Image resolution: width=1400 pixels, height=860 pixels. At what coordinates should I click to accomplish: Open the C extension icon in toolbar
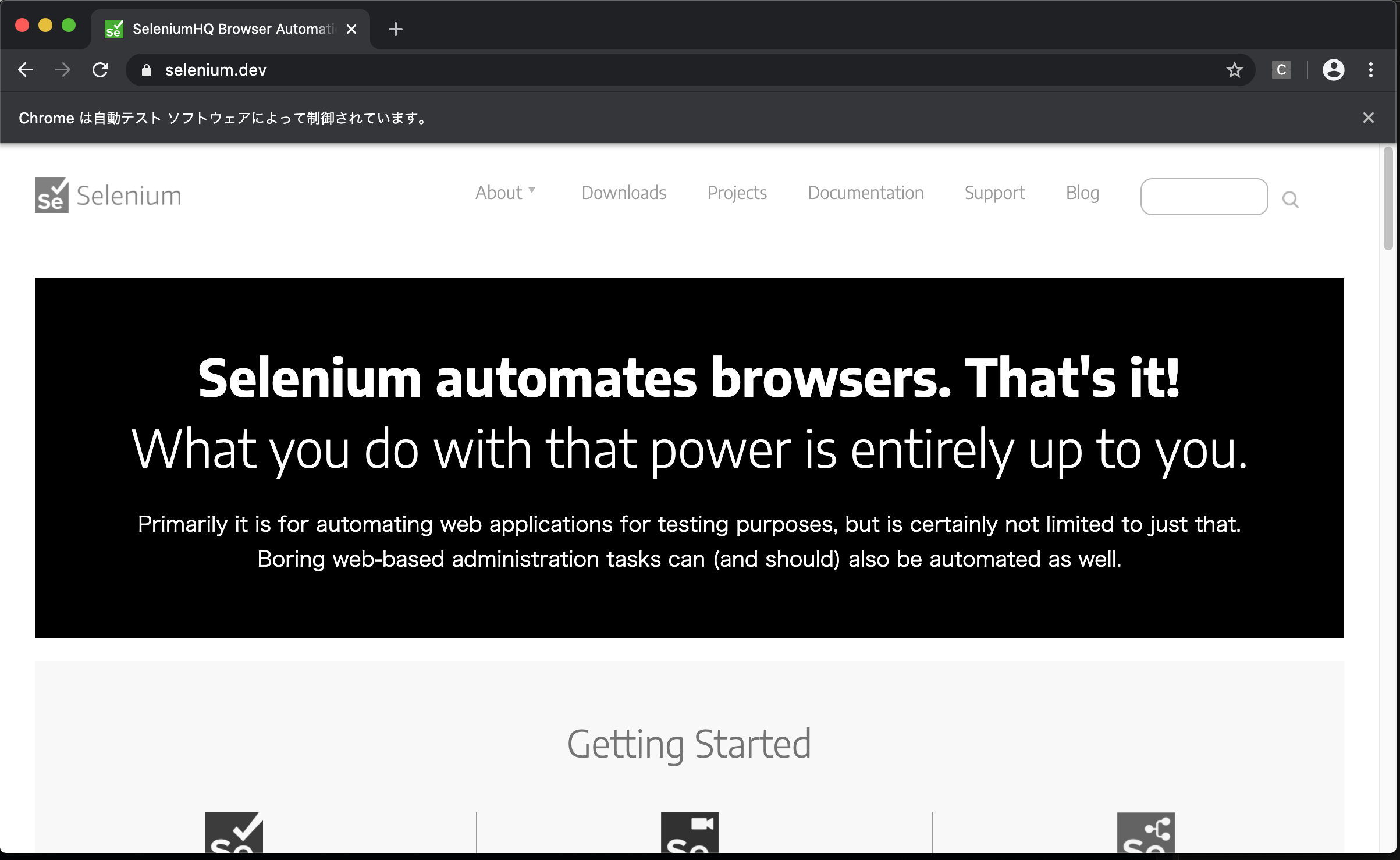(x=1281, y=70)
